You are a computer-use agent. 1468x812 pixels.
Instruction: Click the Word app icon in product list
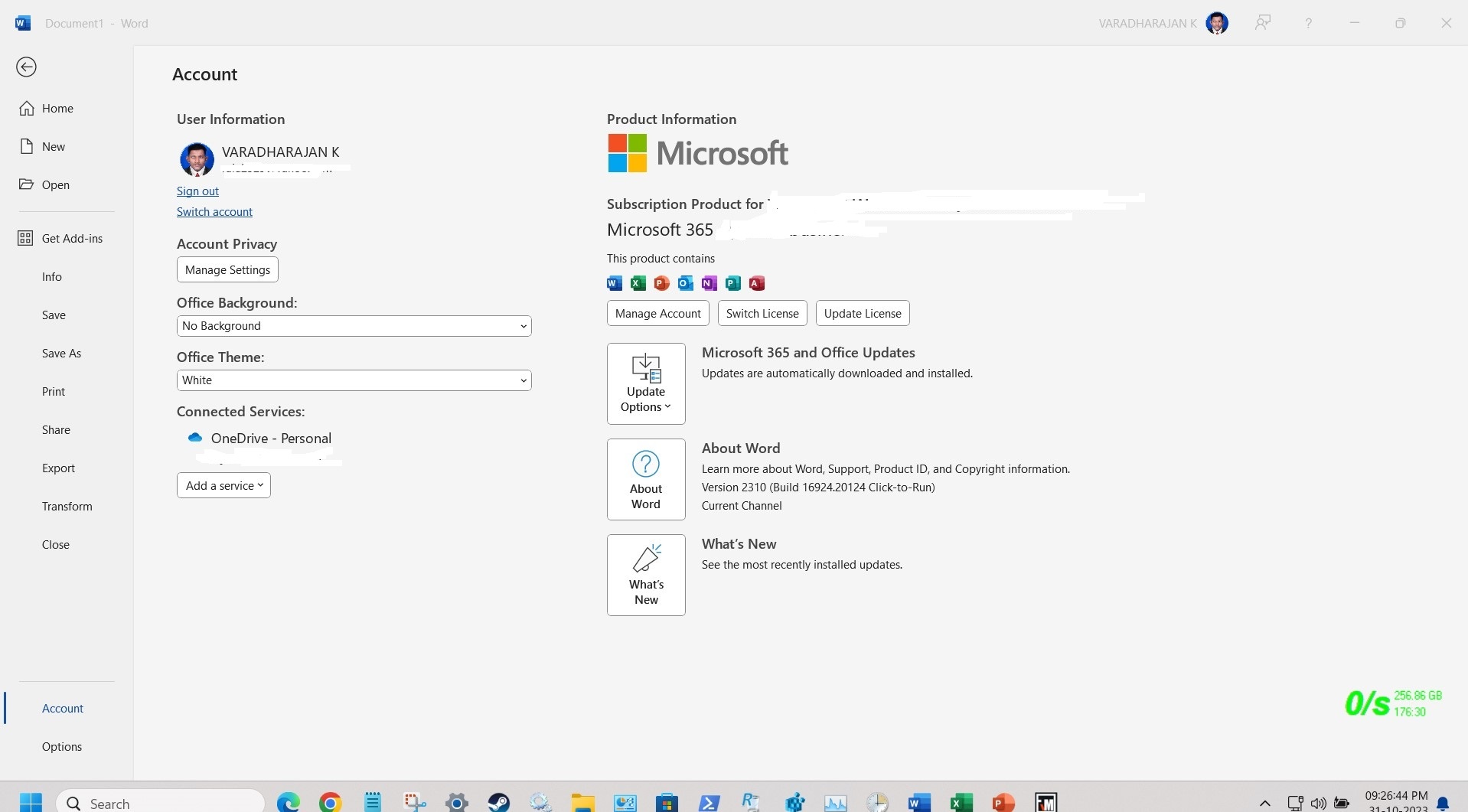pos(615,283)
